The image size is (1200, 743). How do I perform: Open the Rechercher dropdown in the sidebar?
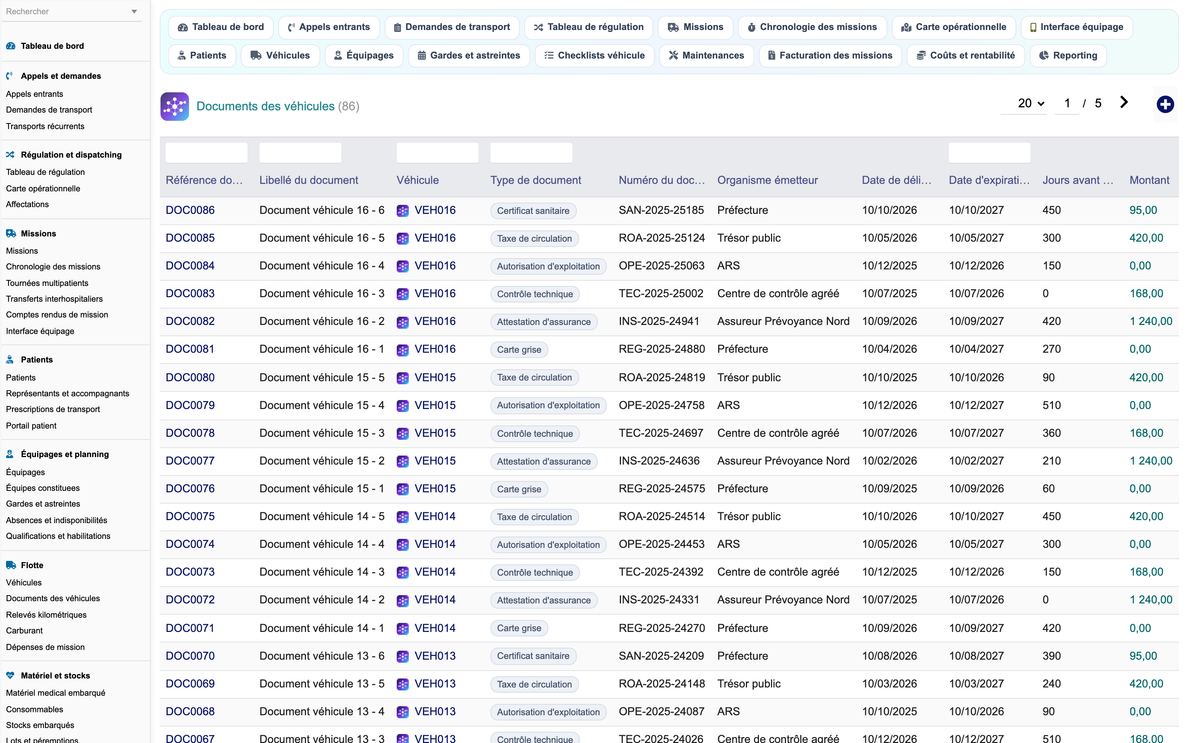72,12
